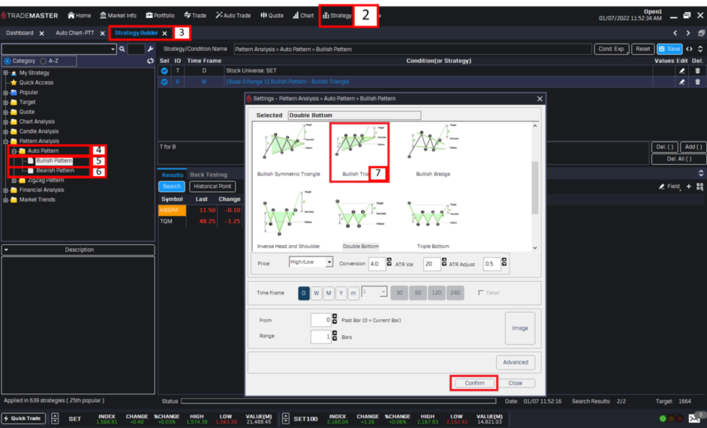The height and width of the screenshot is (428, 707).
Task: Switch to the Back Testing tab
Action: (208, 173)
